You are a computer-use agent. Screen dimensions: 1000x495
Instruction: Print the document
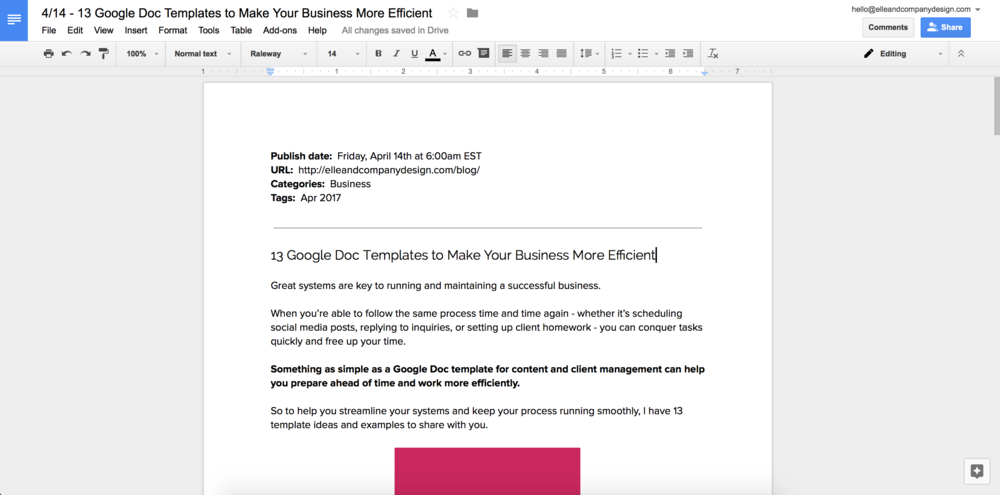point(48,54)
